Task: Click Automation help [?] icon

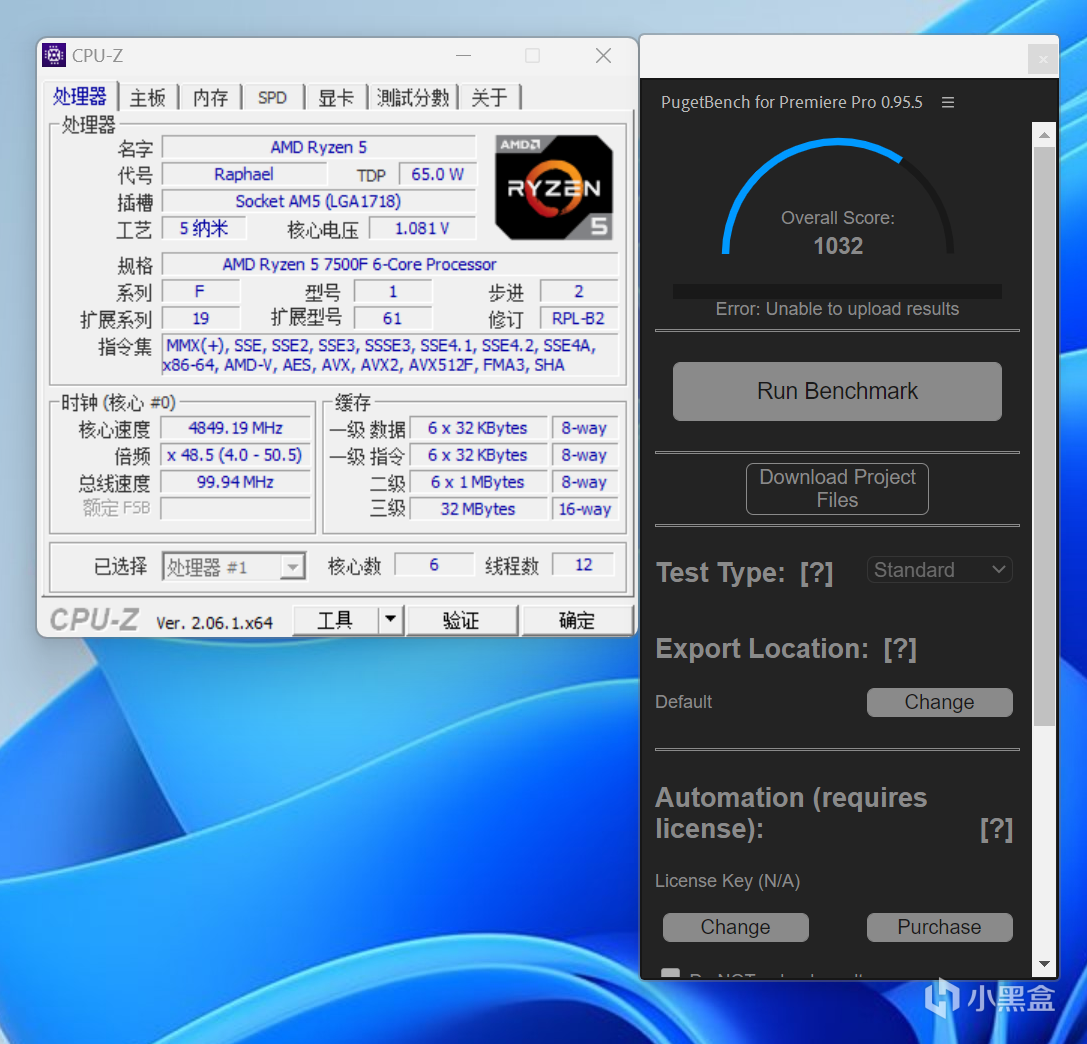Action: 996,829
